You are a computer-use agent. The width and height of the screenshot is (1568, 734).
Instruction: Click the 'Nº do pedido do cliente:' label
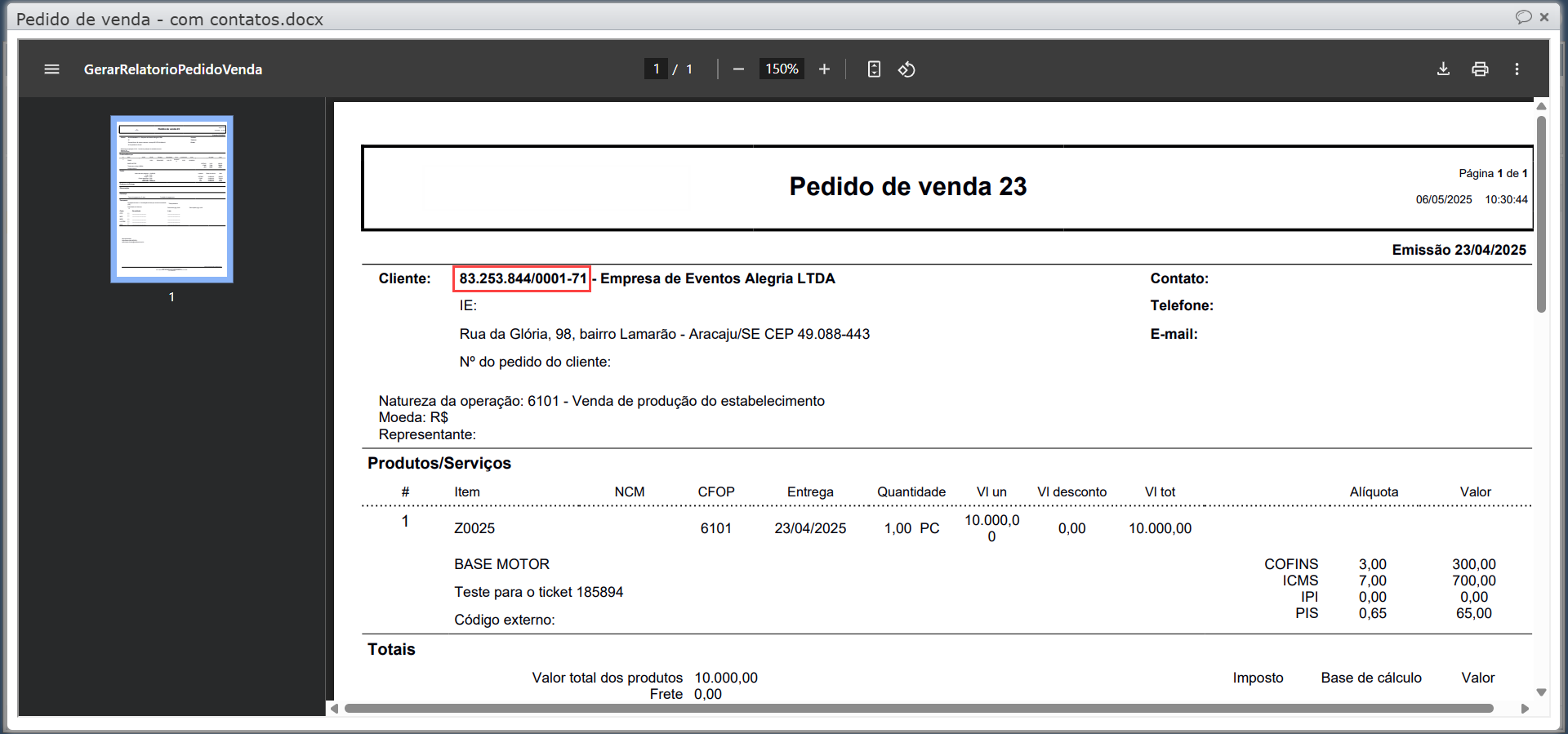click(x=535, y=362)
